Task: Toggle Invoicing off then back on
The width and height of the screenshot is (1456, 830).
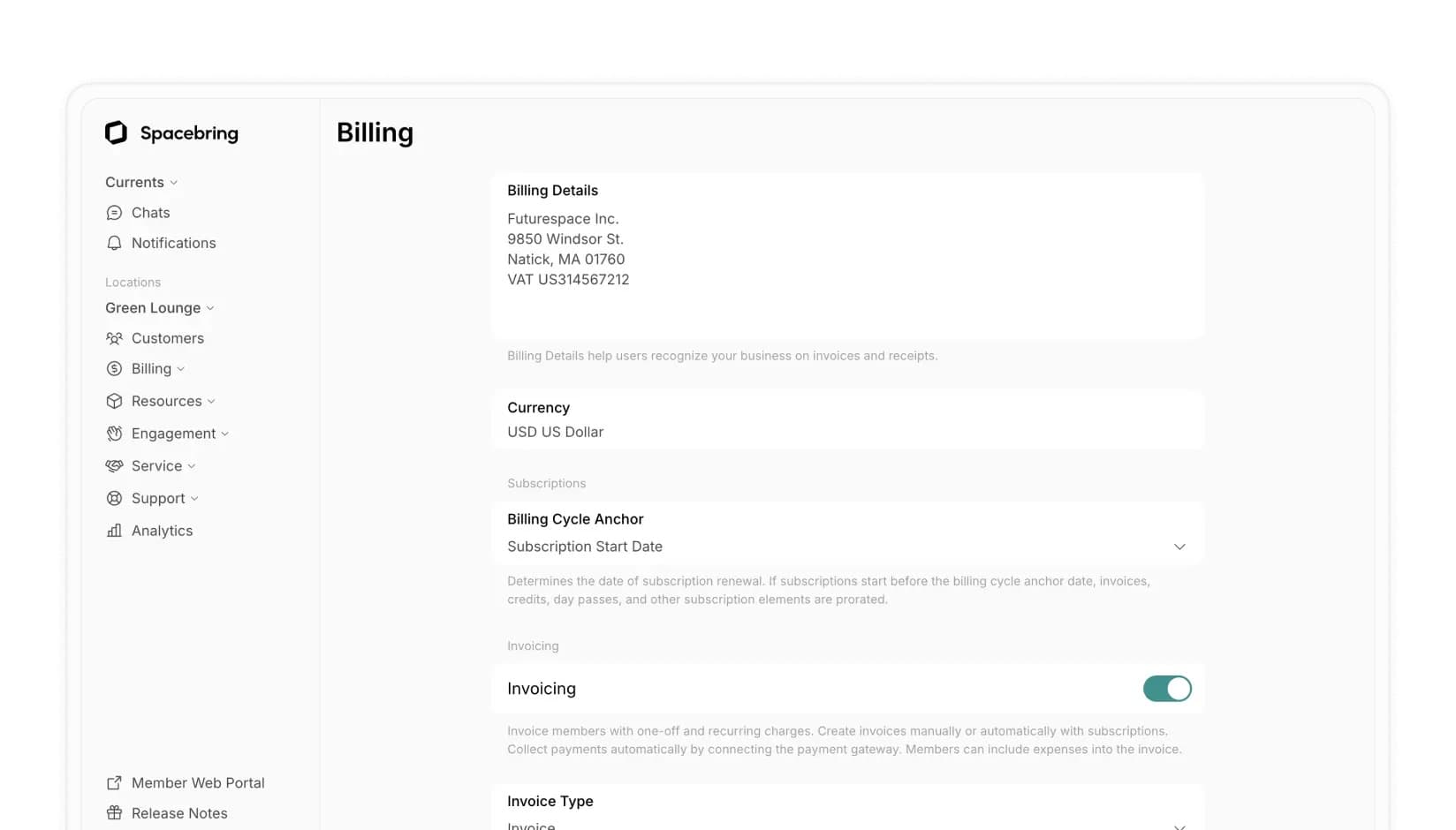Action: [x=1167, y=689]
